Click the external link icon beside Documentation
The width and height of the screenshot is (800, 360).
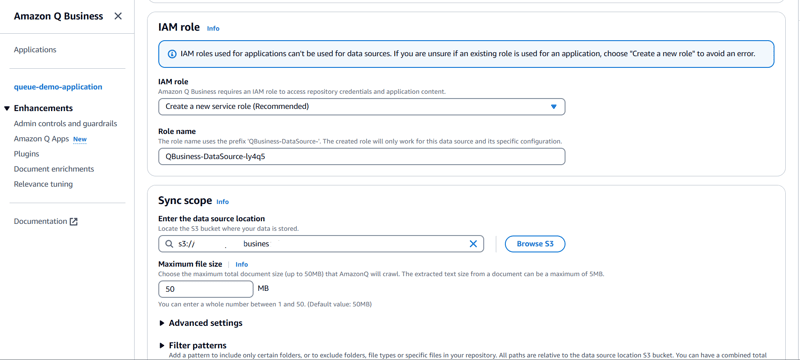(73, 221)
